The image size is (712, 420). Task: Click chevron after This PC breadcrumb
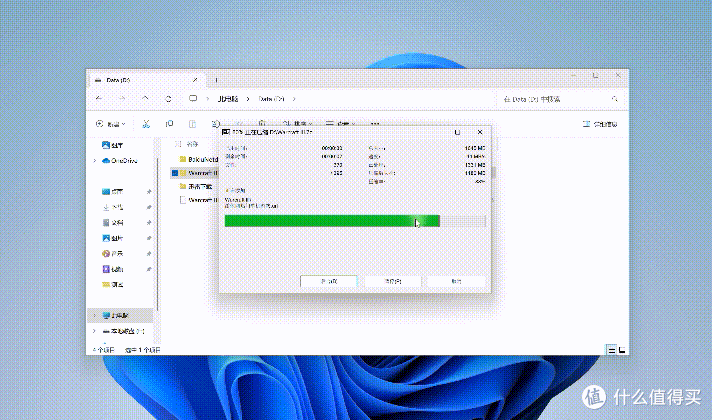248,99
